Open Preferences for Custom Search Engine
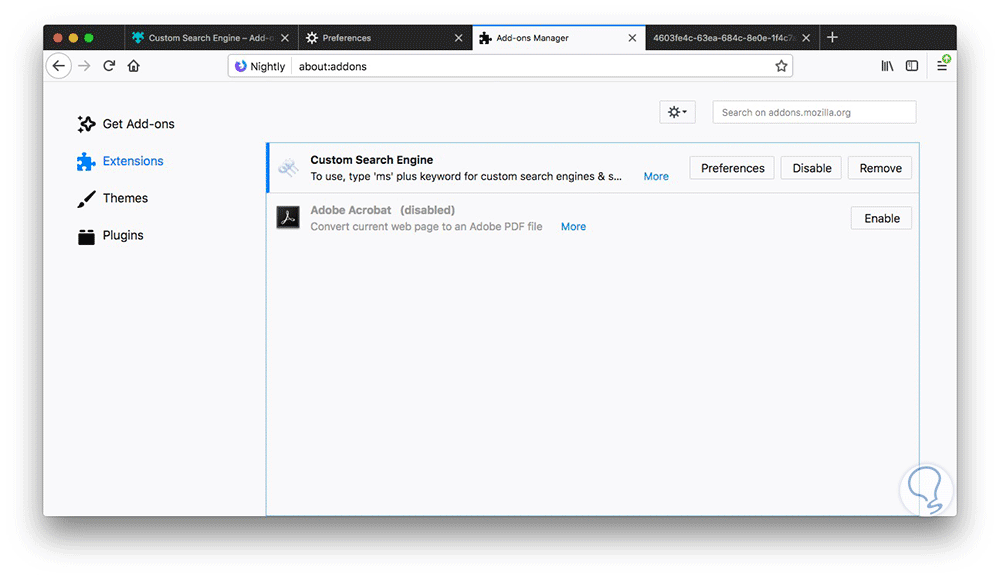This screenshot has width=1000, height=578. 732,168
